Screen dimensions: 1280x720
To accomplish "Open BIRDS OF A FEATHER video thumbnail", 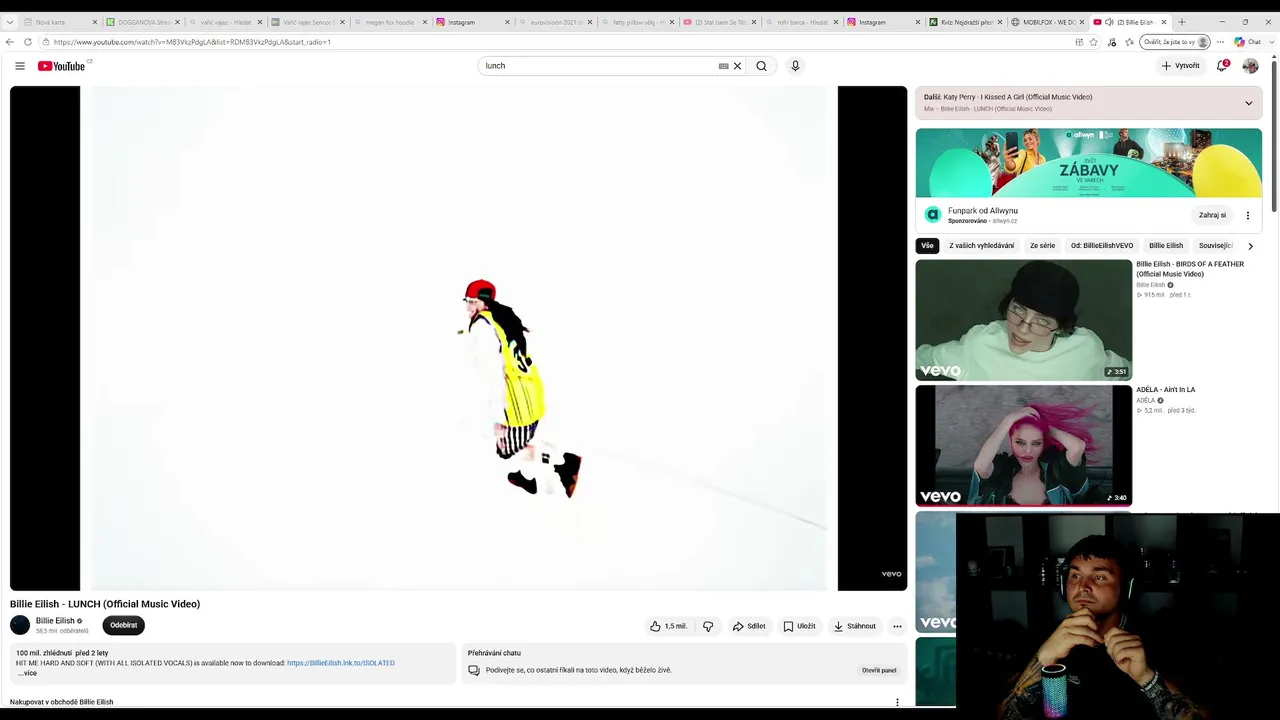I will (1024, 320).
